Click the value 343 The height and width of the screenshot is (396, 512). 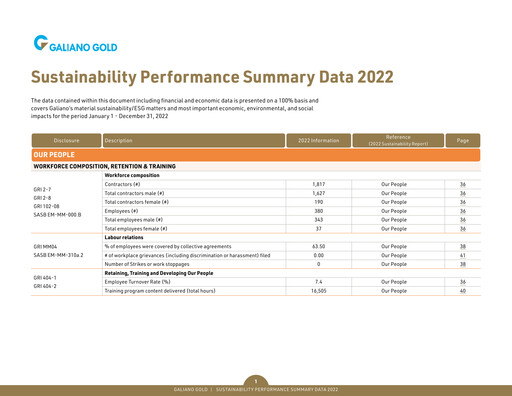(x=319, y=220)
